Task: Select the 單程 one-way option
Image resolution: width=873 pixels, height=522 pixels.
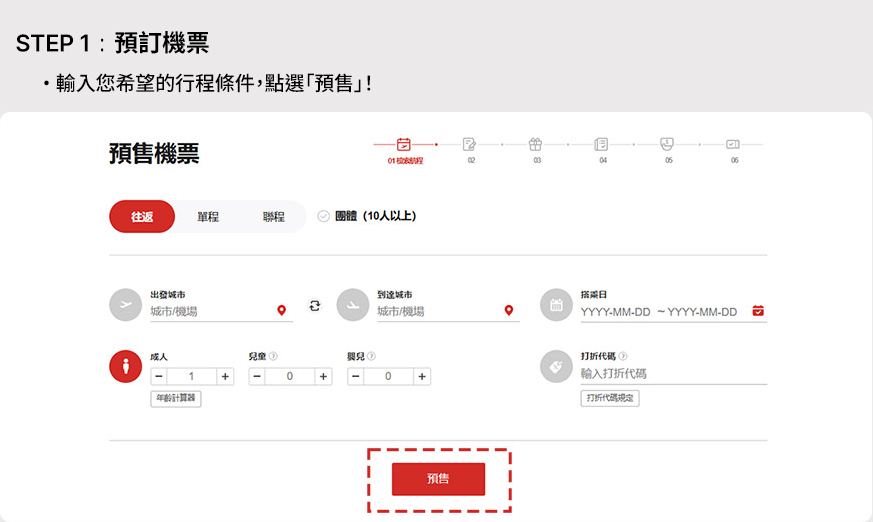Action: pyautogui.click(x=208, y=217)
